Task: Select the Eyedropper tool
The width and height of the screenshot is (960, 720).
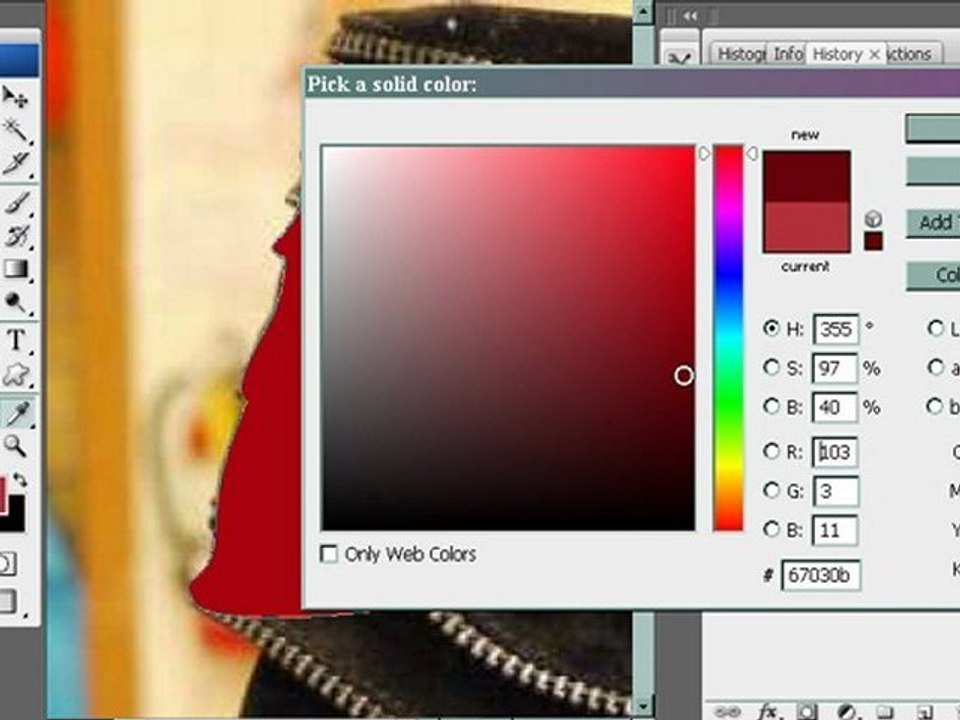Action: tap(17, 413)
